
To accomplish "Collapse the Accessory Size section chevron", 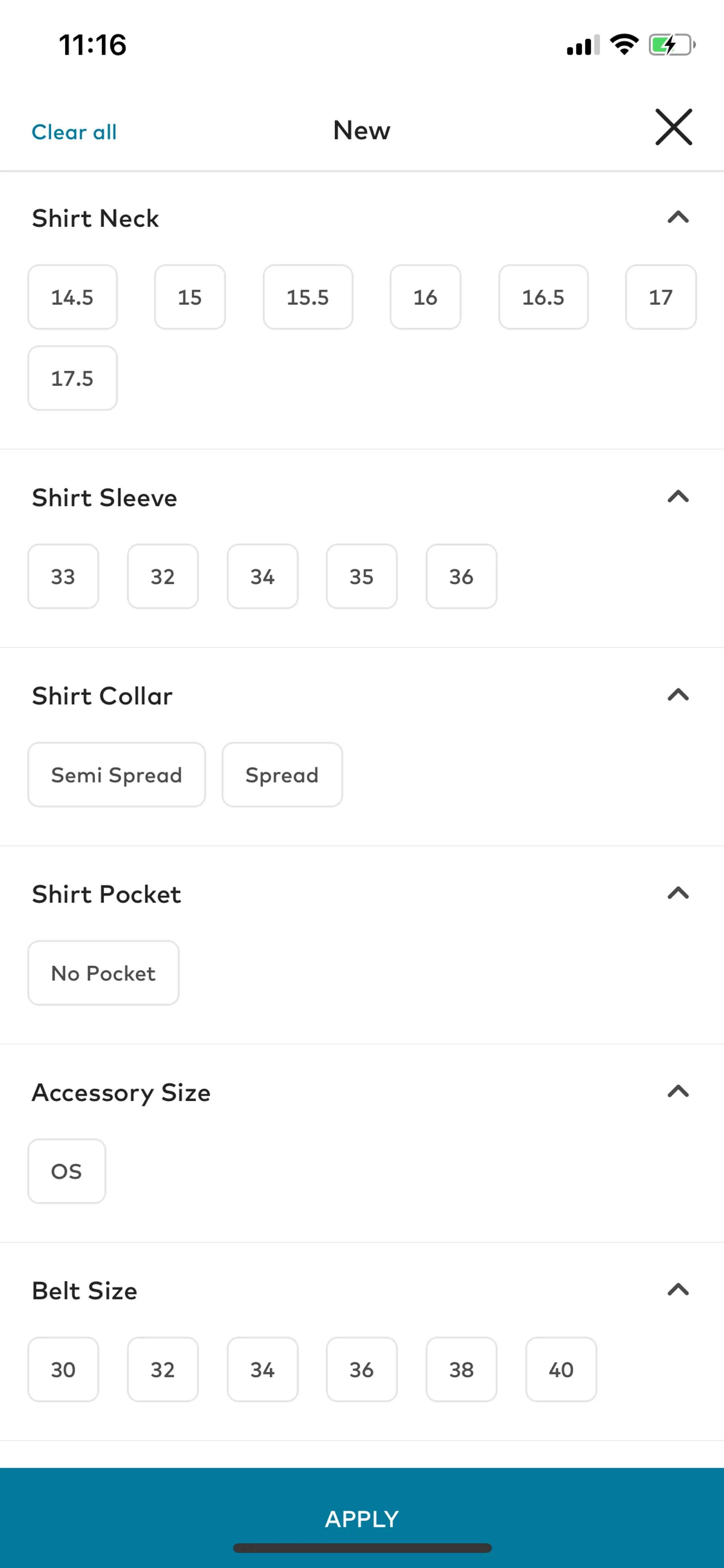I will 678,1091.
